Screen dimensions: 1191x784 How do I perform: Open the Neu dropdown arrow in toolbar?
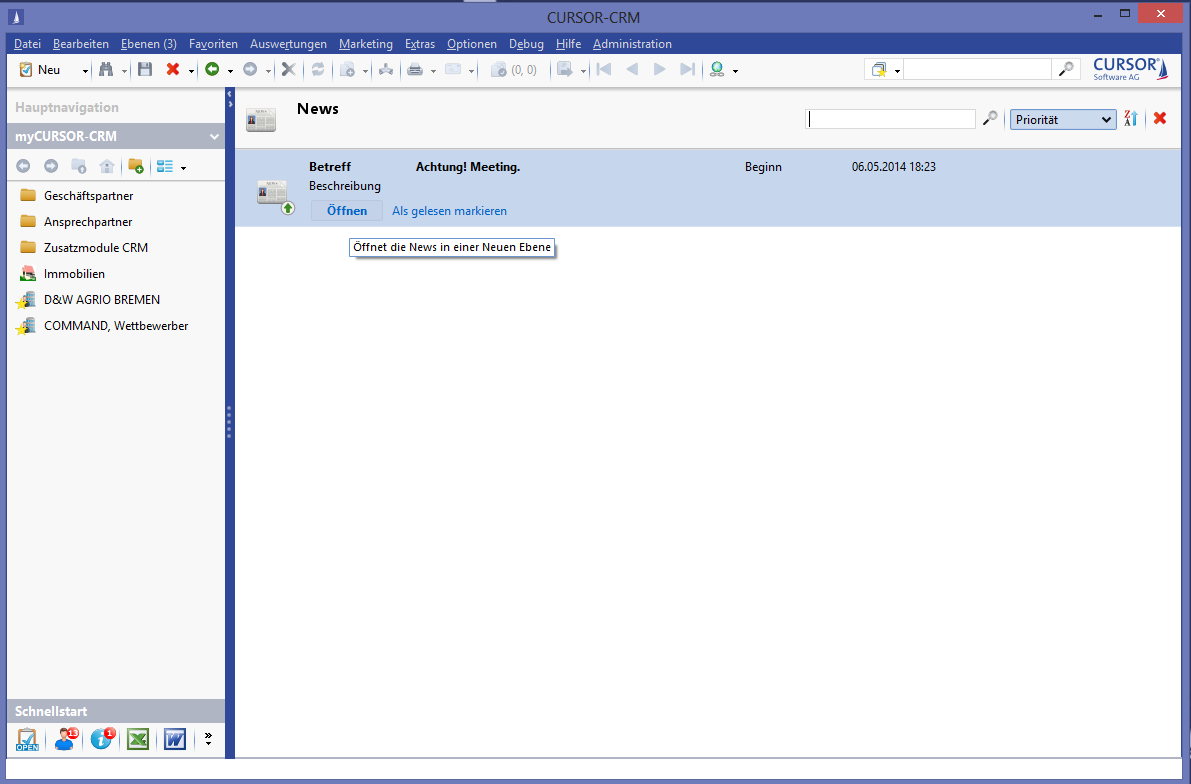coord(85,71)
